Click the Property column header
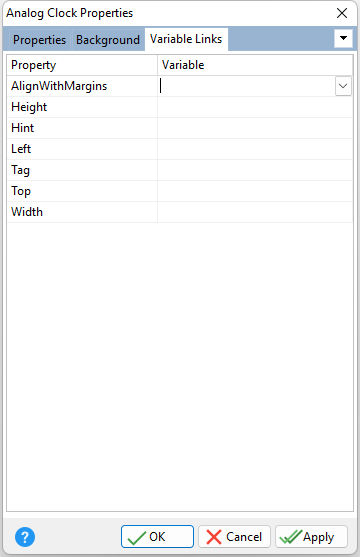Viewport: 360px width, 557px height. [82, 65]
